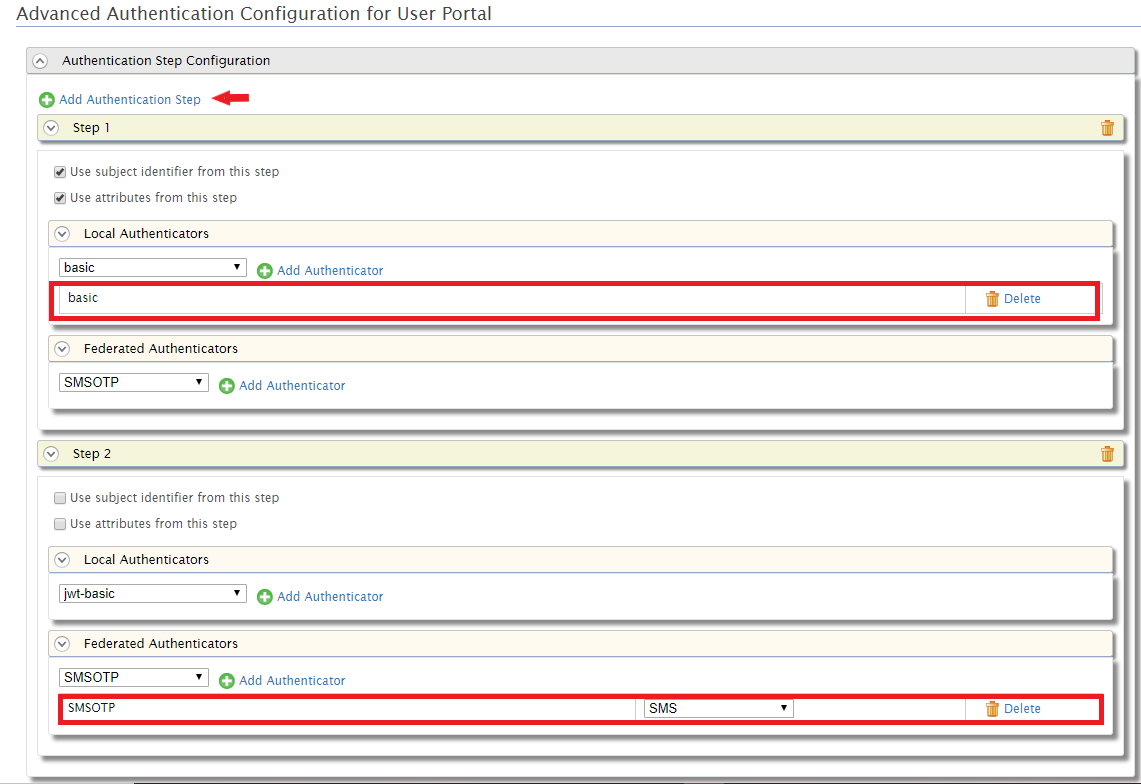Click Add Authenticator link in Step 1 Federated
The height and width of the screenshot is (784, 1141).
point(292,386)
